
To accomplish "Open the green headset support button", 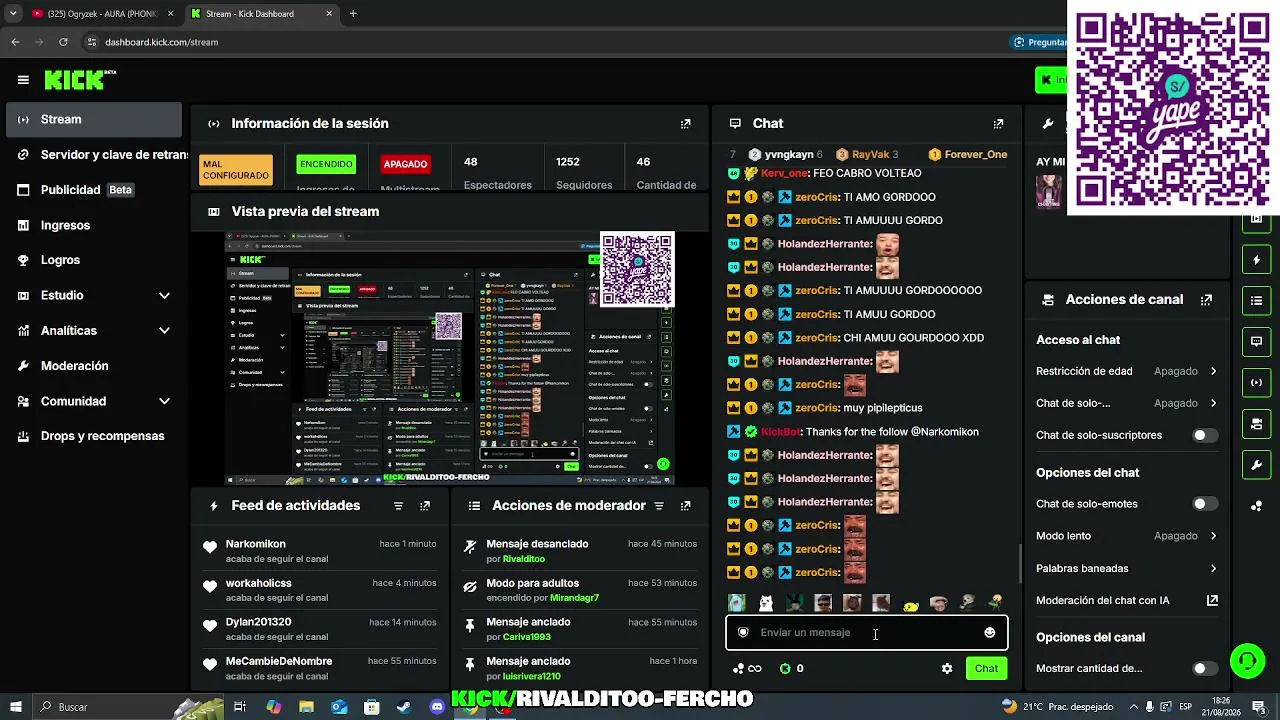I will click(x=1247, y=660).
